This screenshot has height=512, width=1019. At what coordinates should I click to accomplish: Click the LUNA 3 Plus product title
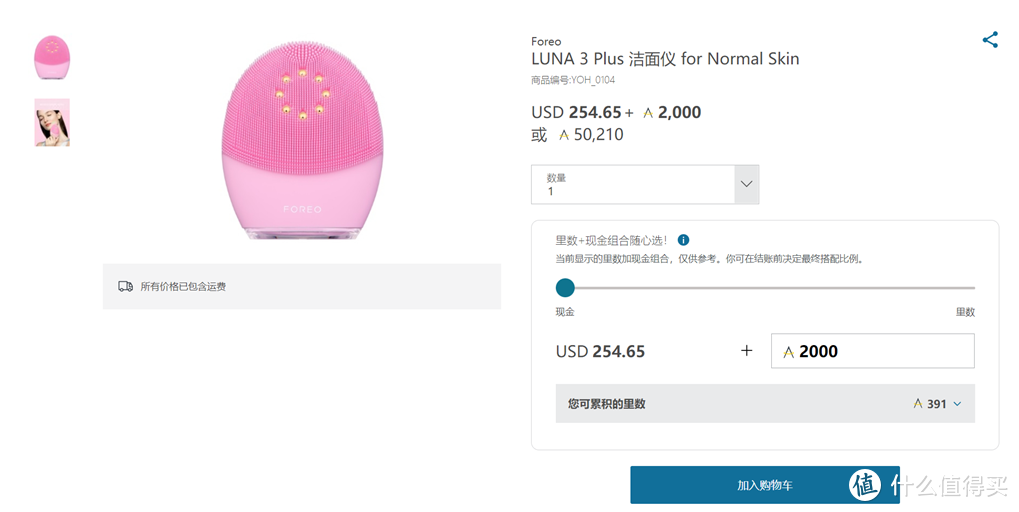[665, 59]
